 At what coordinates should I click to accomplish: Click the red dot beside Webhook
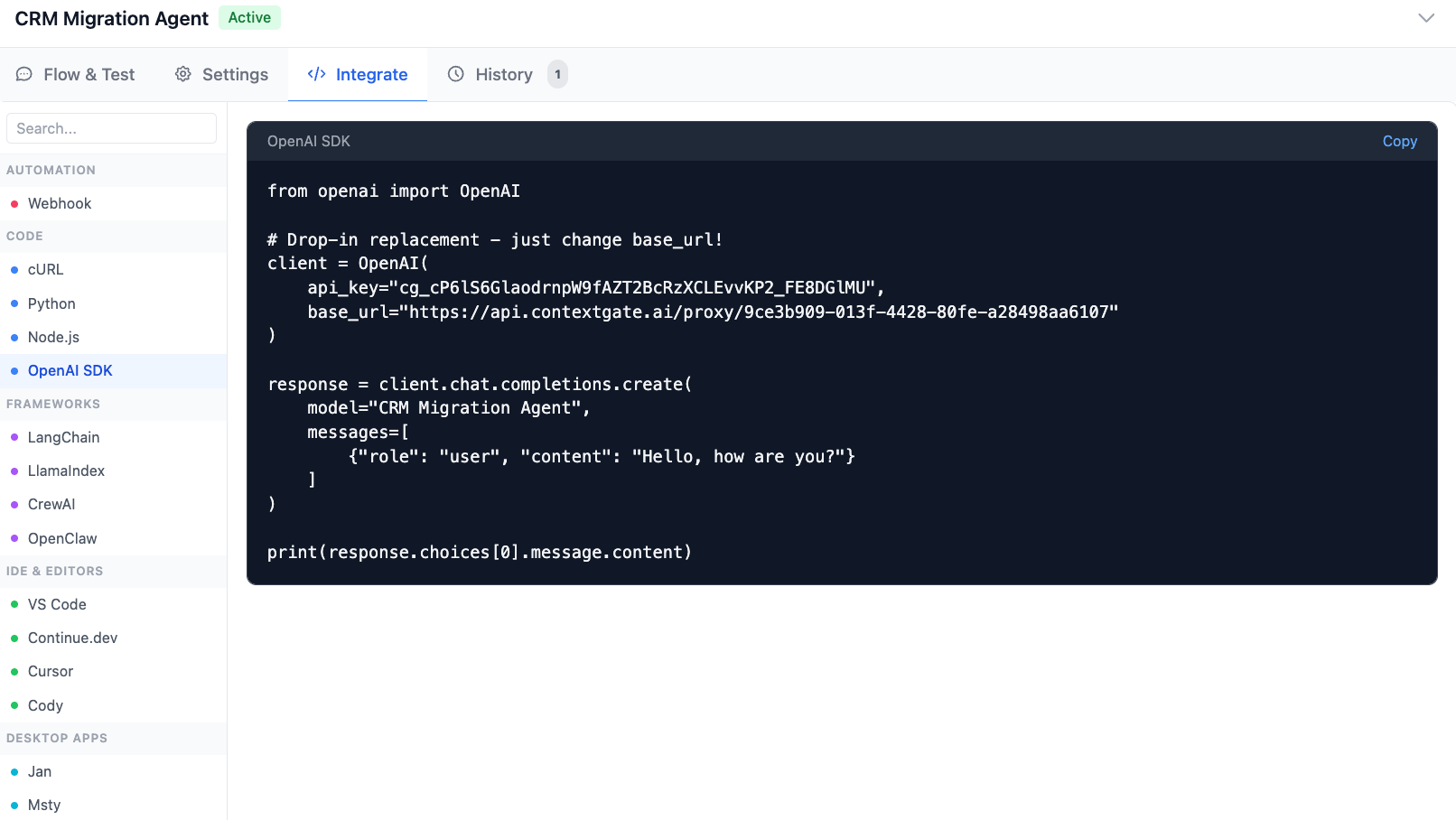click(x=14, y=204)
